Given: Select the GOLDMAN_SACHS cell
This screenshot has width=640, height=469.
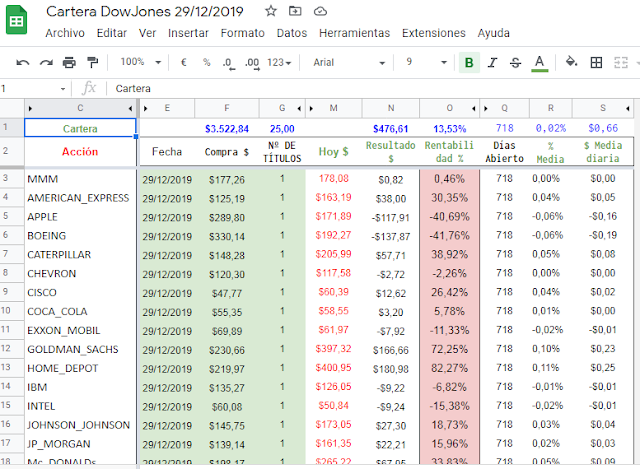Looking at the screenshot, I should [80, 349].
